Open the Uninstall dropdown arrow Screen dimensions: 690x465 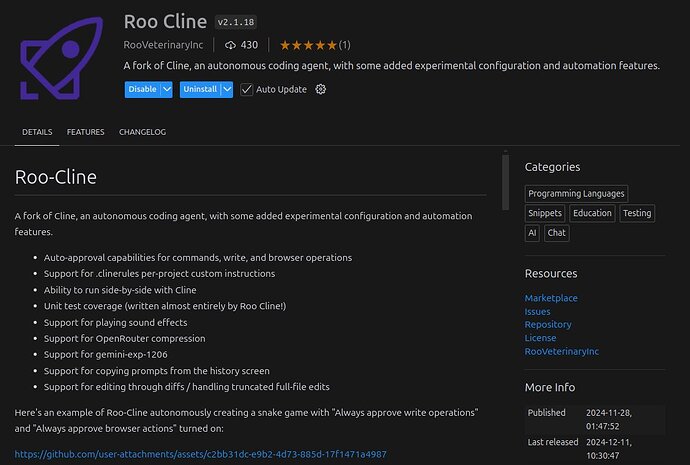[227, 89]
